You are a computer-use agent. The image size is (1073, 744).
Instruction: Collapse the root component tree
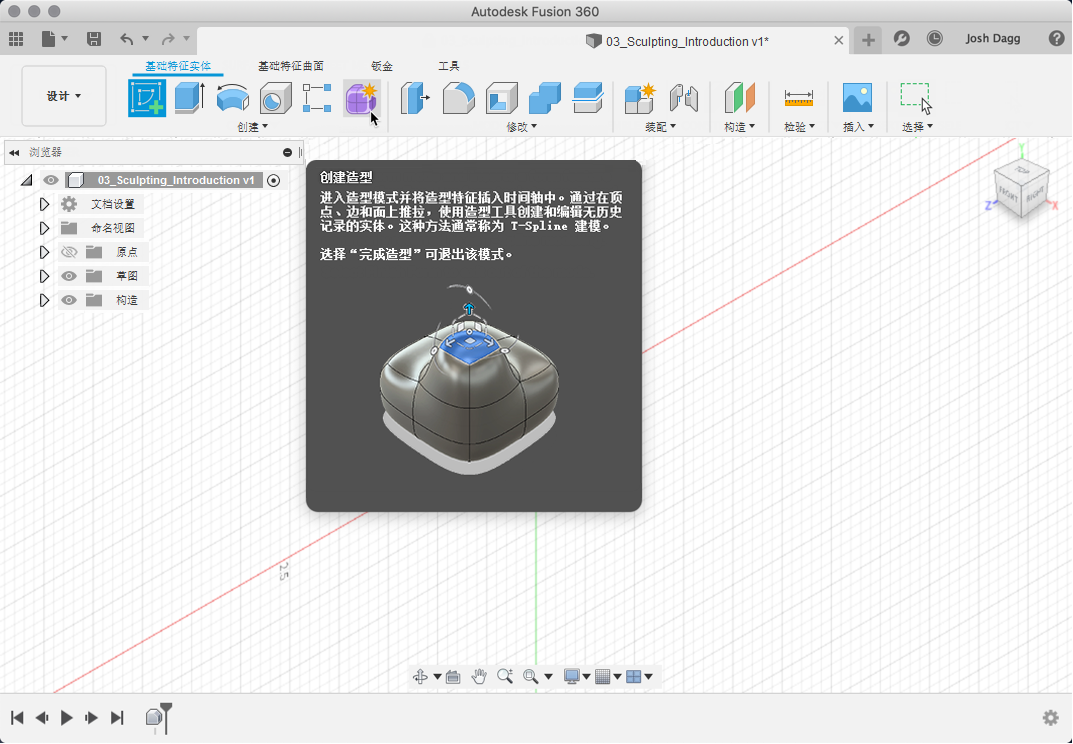[x=27, y=181]
